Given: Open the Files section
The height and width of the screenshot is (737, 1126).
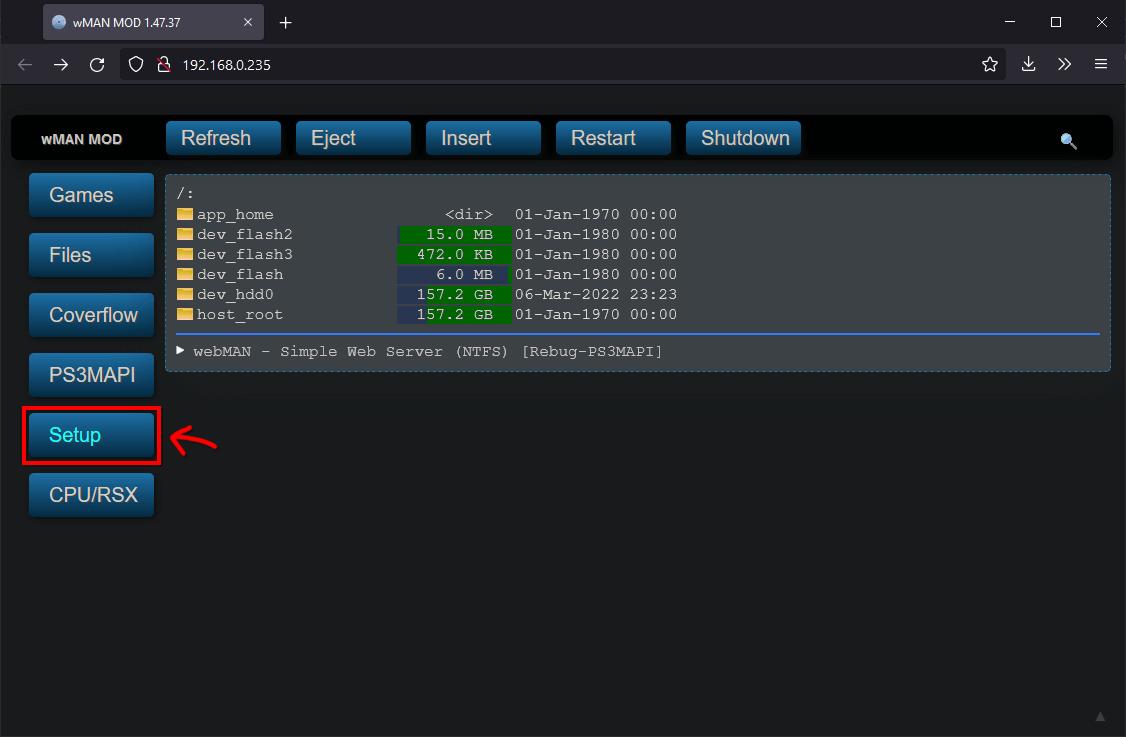Looking at the screenshot, I should coord(91,255).
